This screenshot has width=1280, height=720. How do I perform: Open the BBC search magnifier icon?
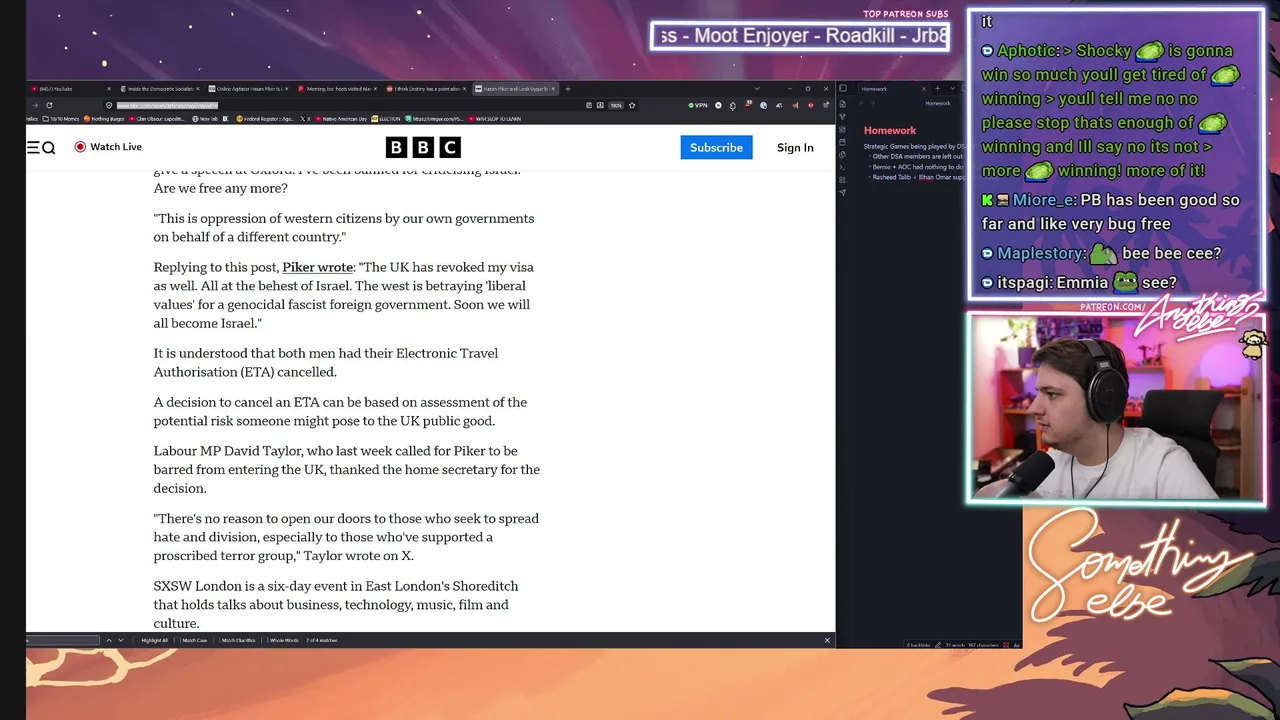[x=48, y=148]
